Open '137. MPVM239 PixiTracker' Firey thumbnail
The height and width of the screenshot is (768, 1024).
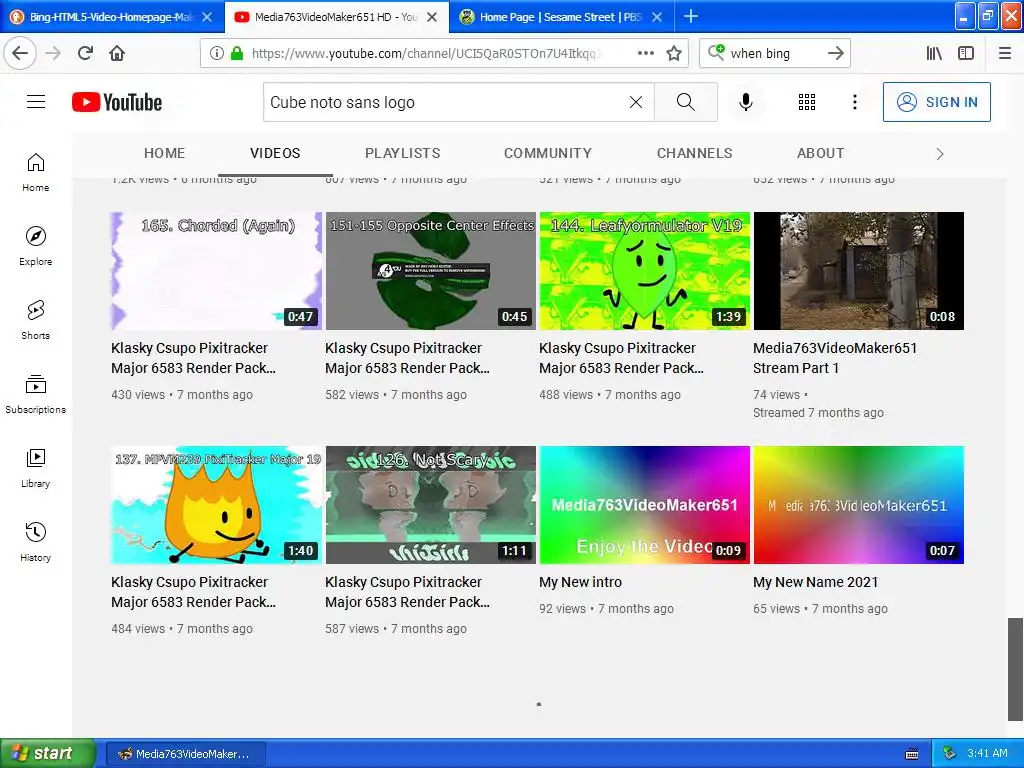pyautogui.click(x=216, y=505)
